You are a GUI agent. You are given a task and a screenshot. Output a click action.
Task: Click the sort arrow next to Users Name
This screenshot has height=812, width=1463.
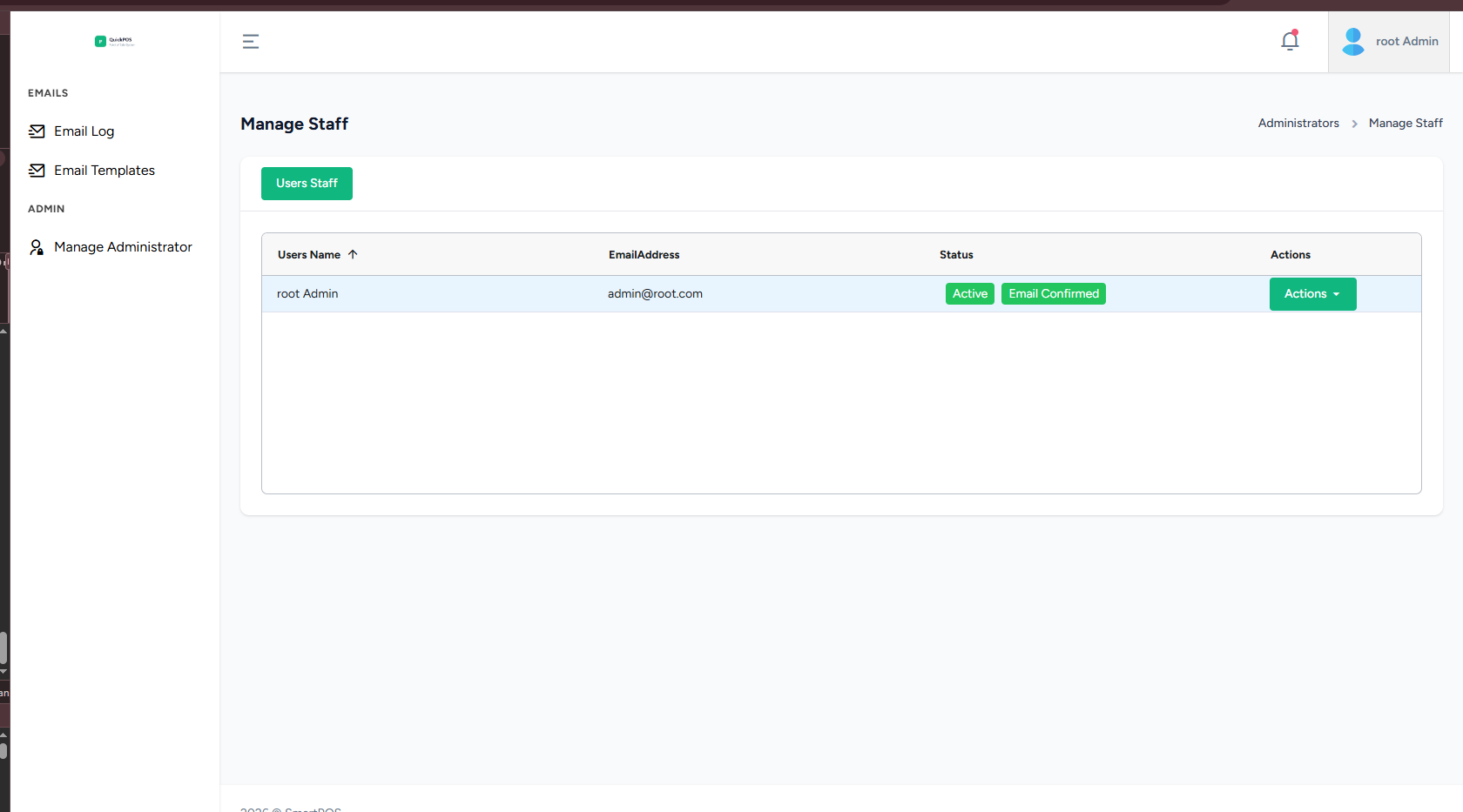click(353, 255)
